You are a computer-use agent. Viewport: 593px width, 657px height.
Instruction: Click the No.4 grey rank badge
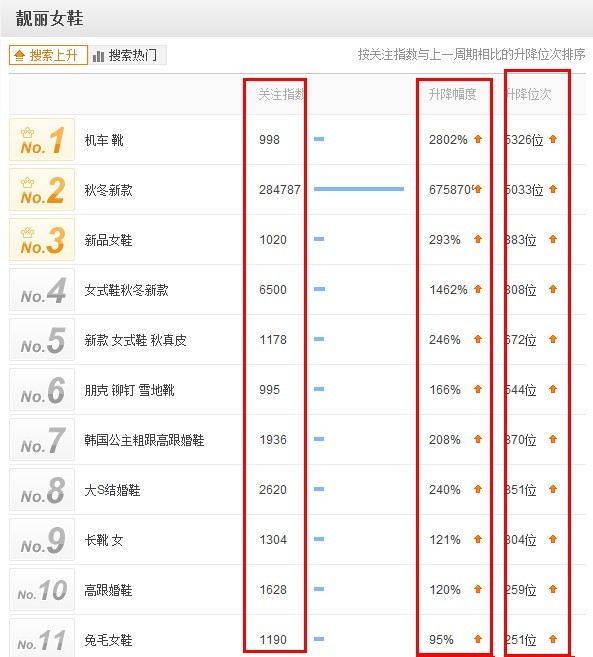tap(42, 290)
